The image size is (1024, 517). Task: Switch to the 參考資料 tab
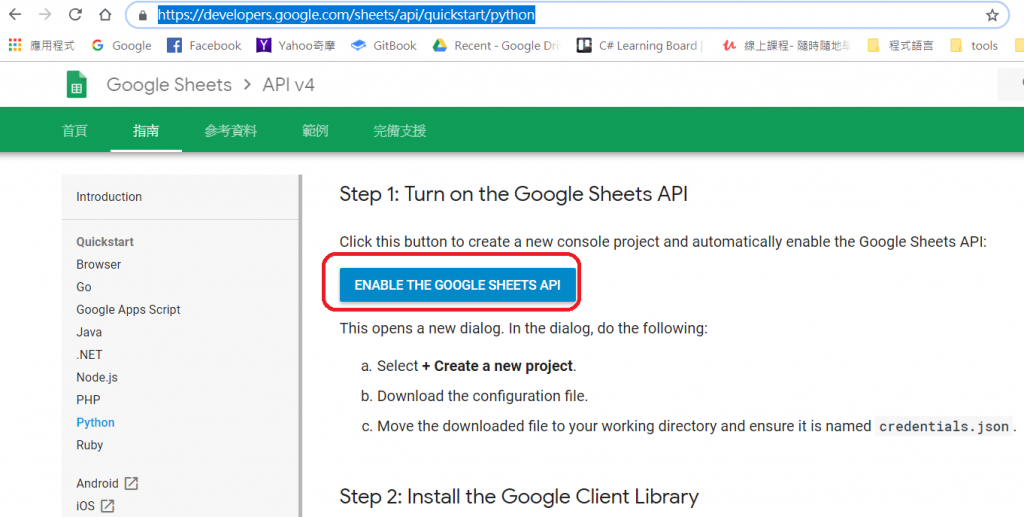(x=231, y=131)
